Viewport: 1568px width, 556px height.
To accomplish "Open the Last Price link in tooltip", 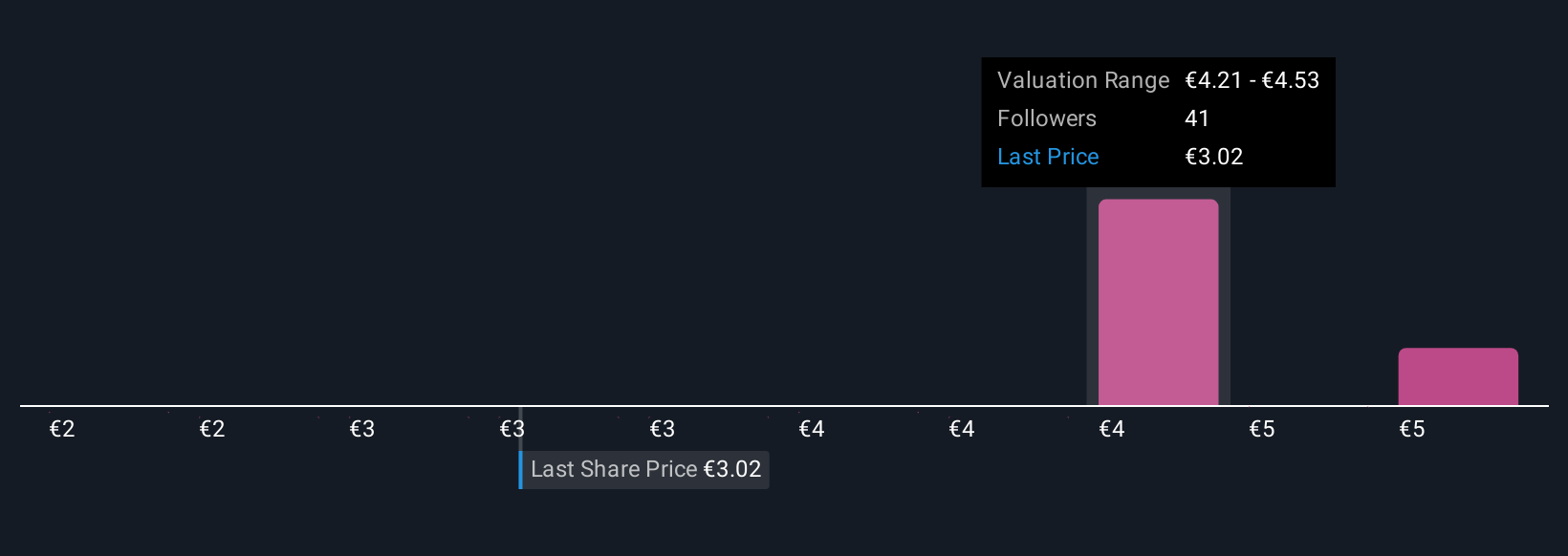I will coord(1048,157).
